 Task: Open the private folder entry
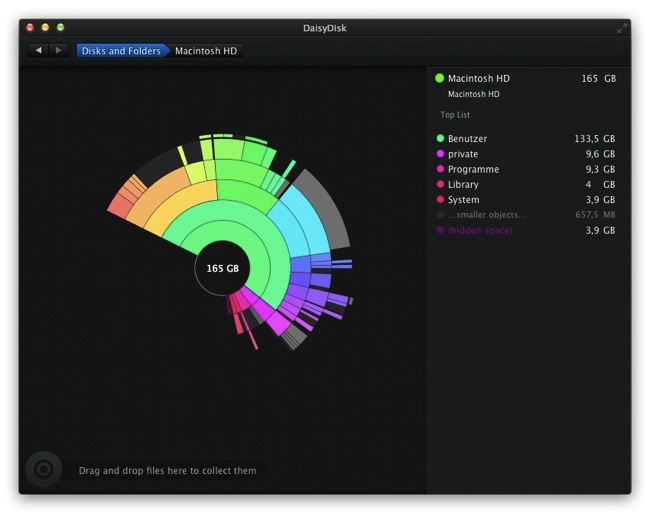tap(463, 154)
